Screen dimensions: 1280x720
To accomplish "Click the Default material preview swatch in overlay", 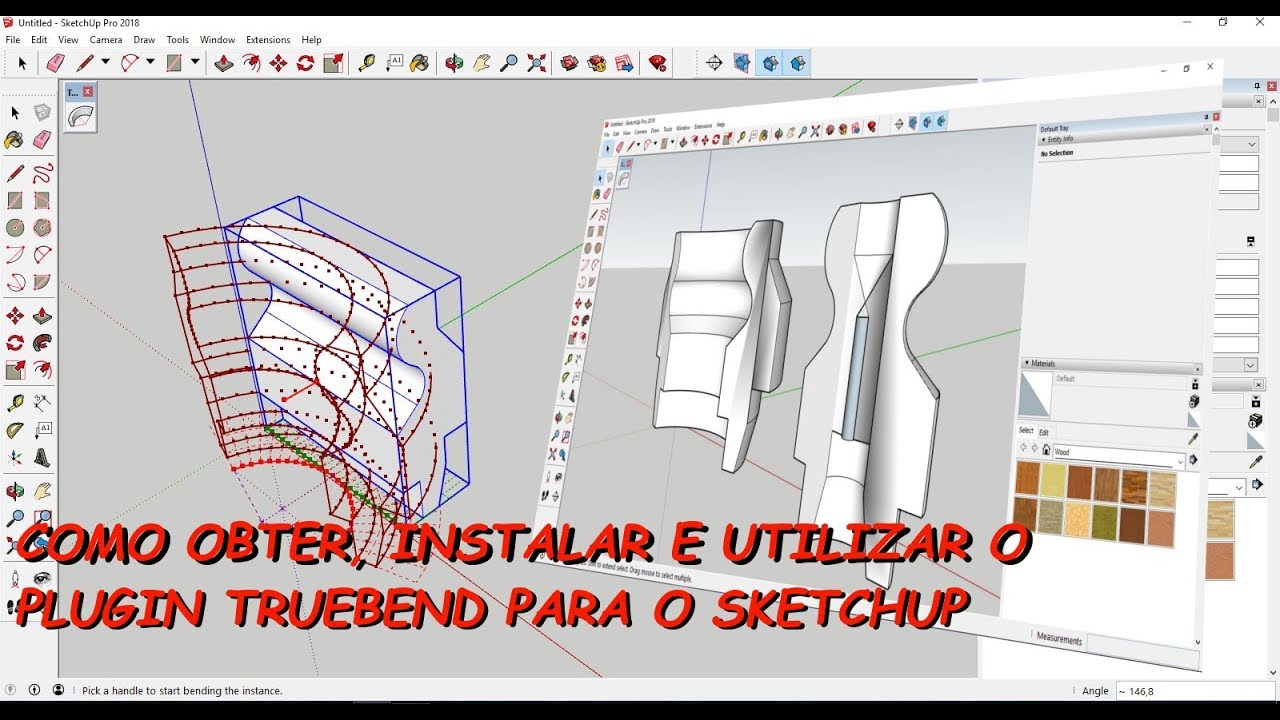I will click(1034, 394).
